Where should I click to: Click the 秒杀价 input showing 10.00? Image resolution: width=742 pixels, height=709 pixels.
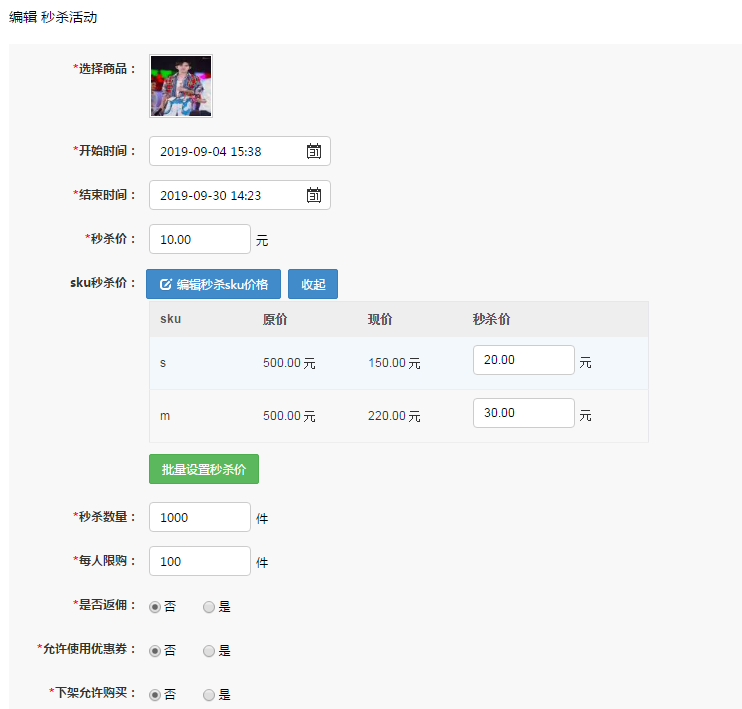(200, 239)
